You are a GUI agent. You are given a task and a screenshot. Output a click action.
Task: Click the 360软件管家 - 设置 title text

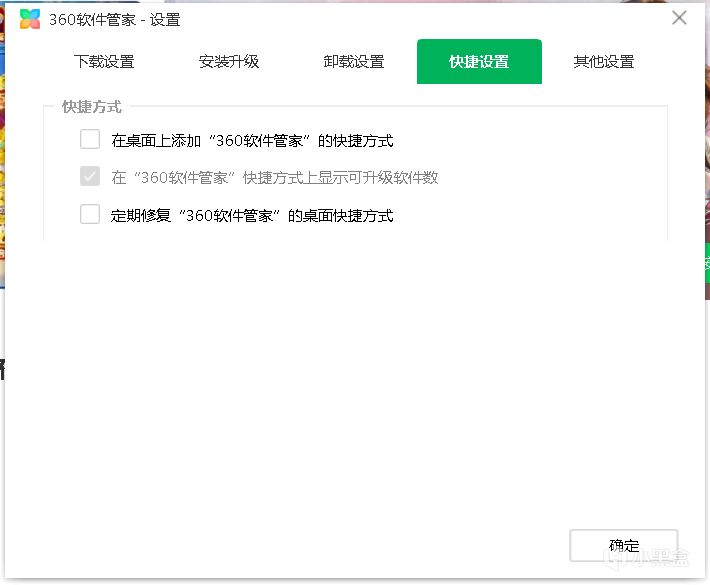(115, 20)
